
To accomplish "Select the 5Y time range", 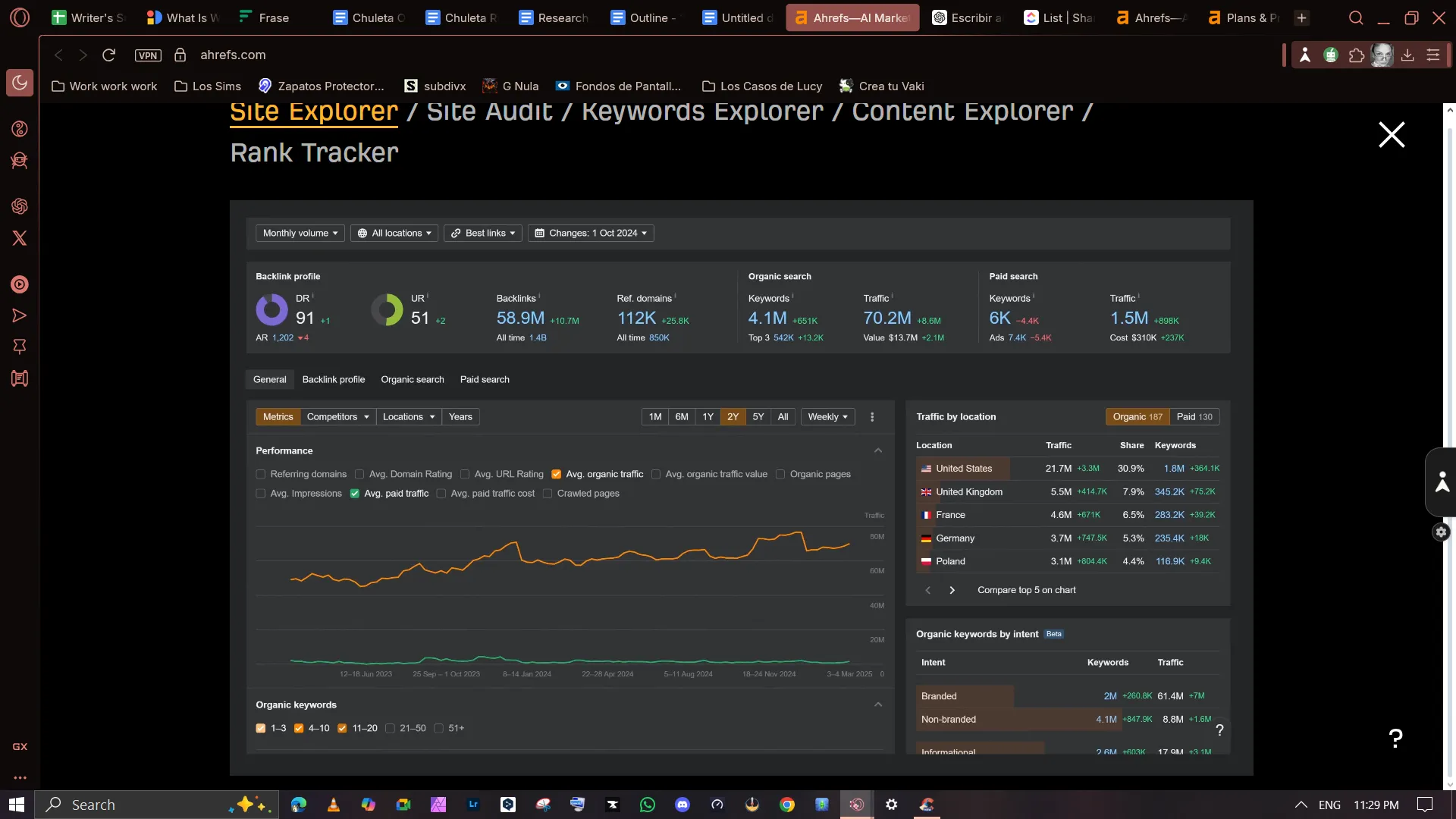I will pyautogui.click(x=758, y=417).
